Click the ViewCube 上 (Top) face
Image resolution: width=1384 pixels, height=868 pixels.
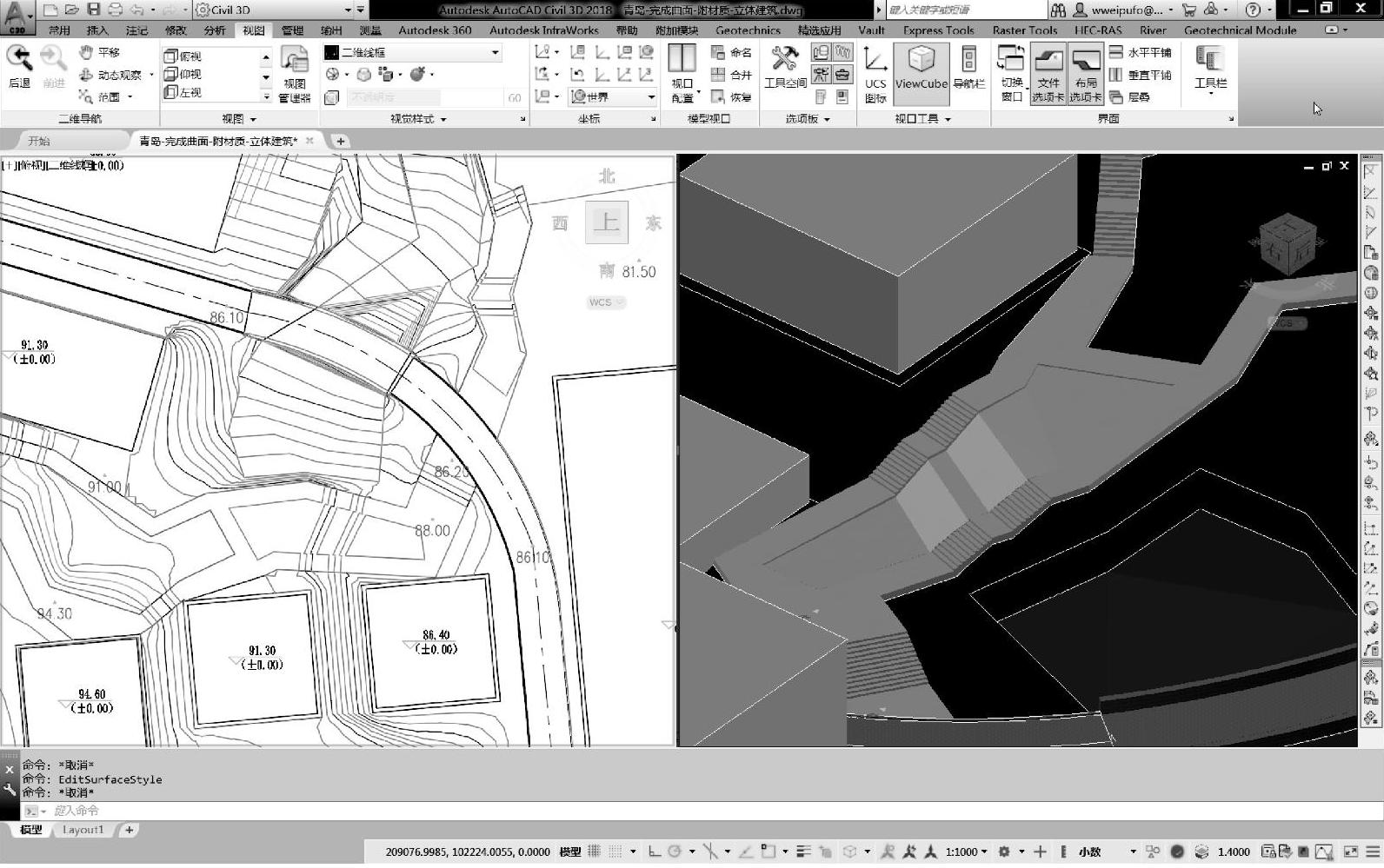606,222
